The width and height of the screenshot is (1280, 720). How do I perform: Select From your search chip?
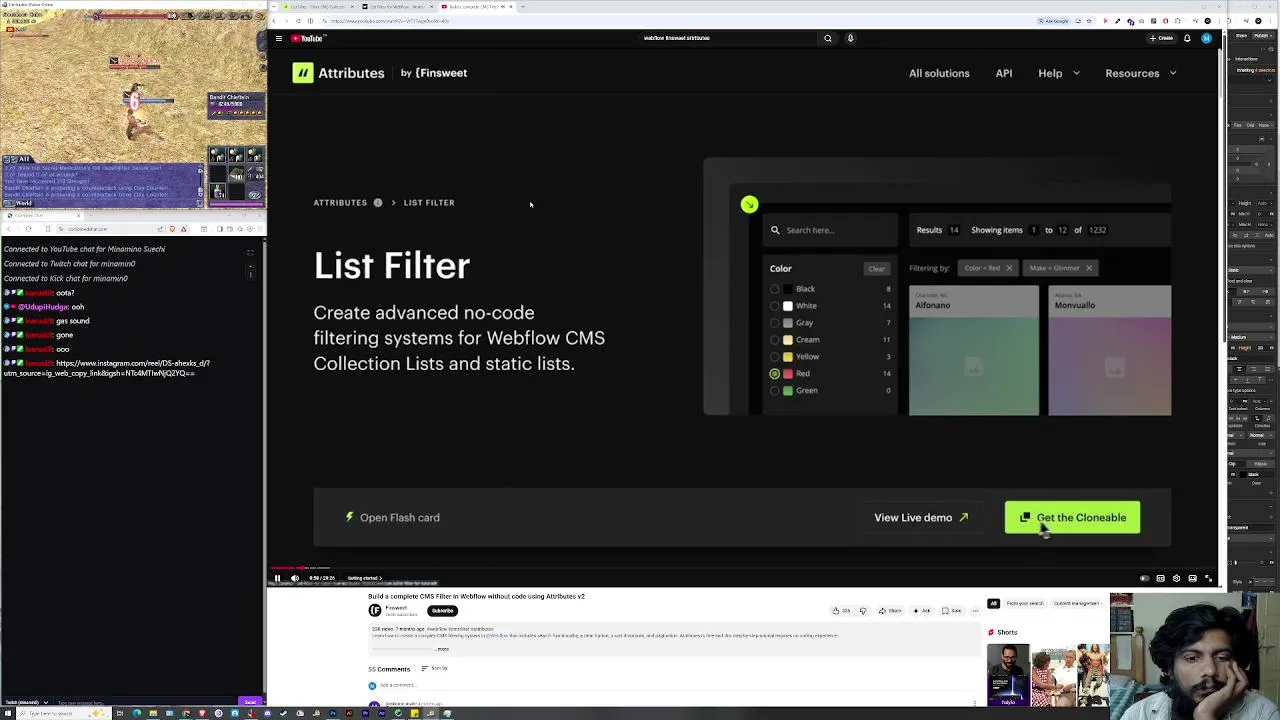[x=1025, y=603]
